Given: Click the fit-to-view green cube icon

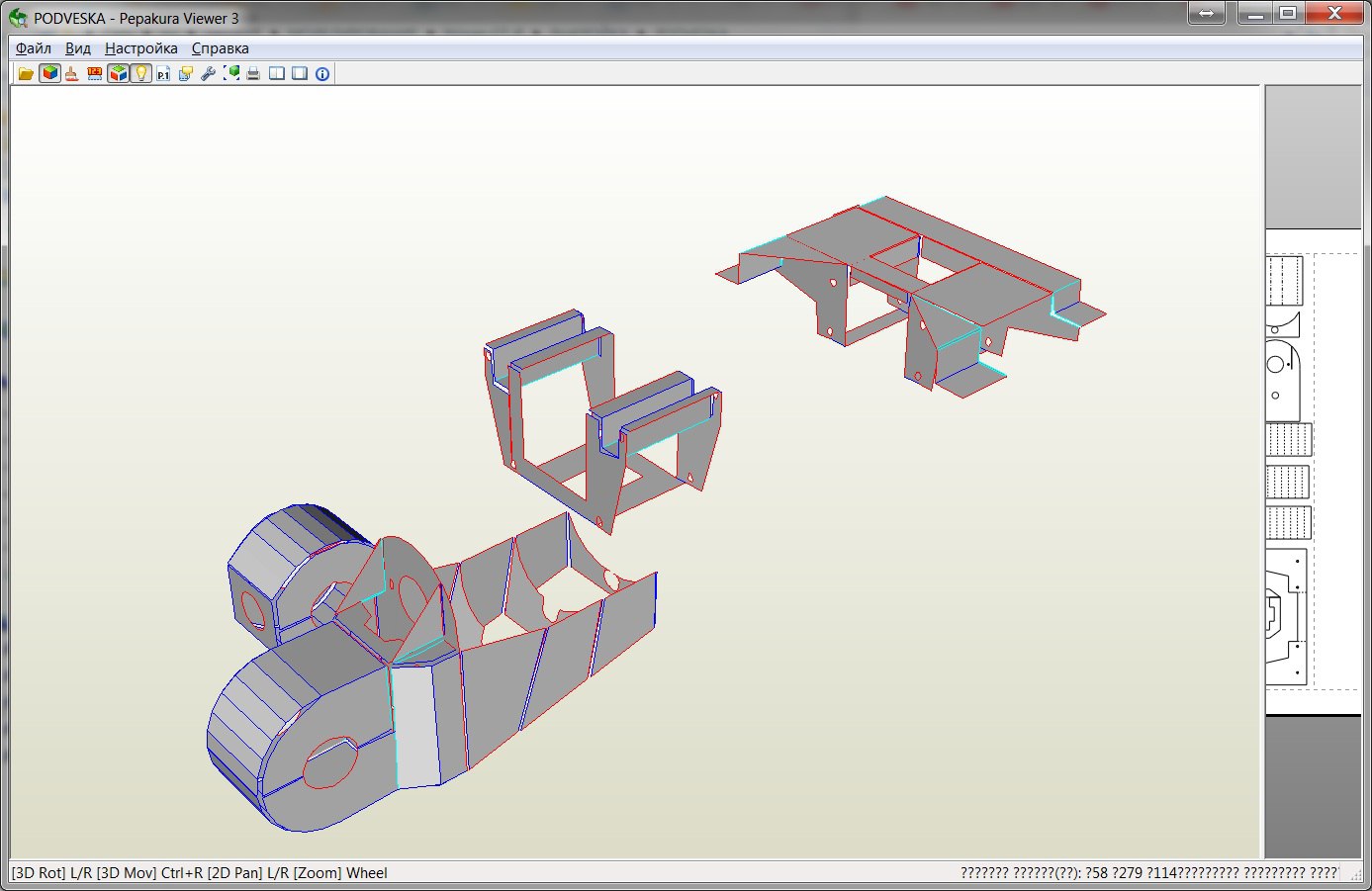Looking at the screenshot, I should pyautogui.click(x=231, y=73).
